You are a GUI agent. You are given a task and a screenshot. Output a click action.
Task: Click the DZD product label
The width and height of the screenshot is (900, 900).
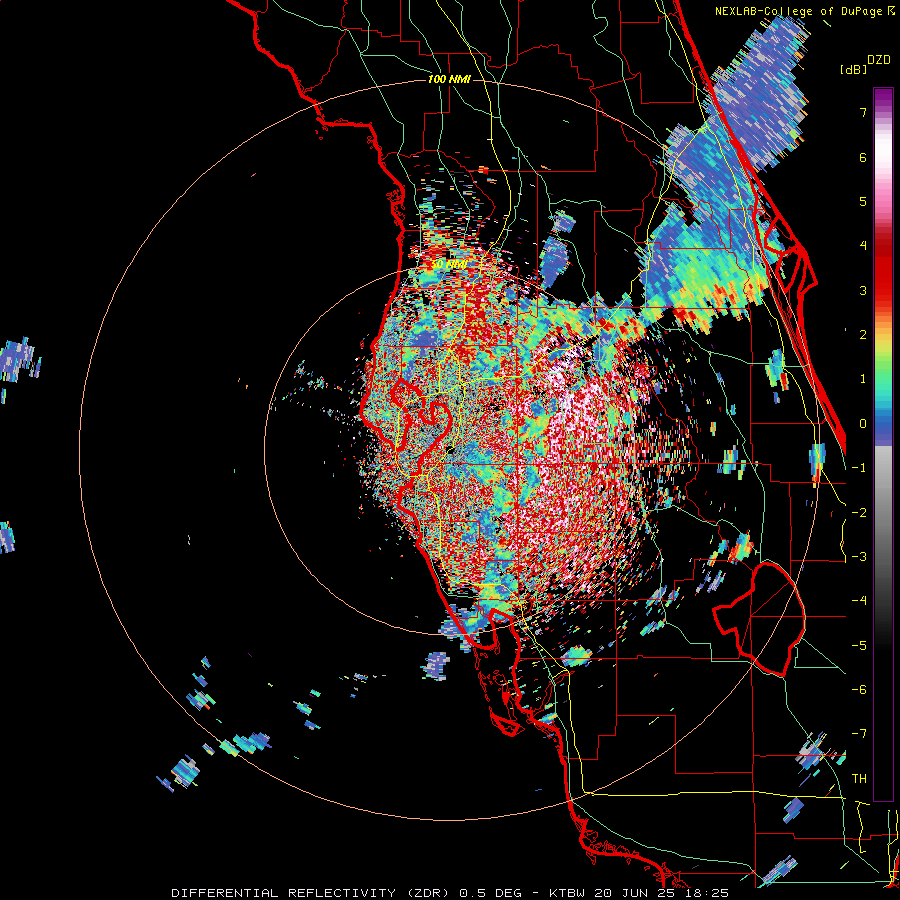[x=879, y=60]
